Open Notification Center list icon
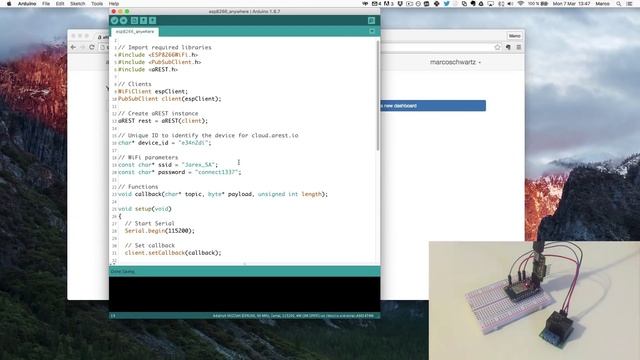 click(x=629, y=4)
